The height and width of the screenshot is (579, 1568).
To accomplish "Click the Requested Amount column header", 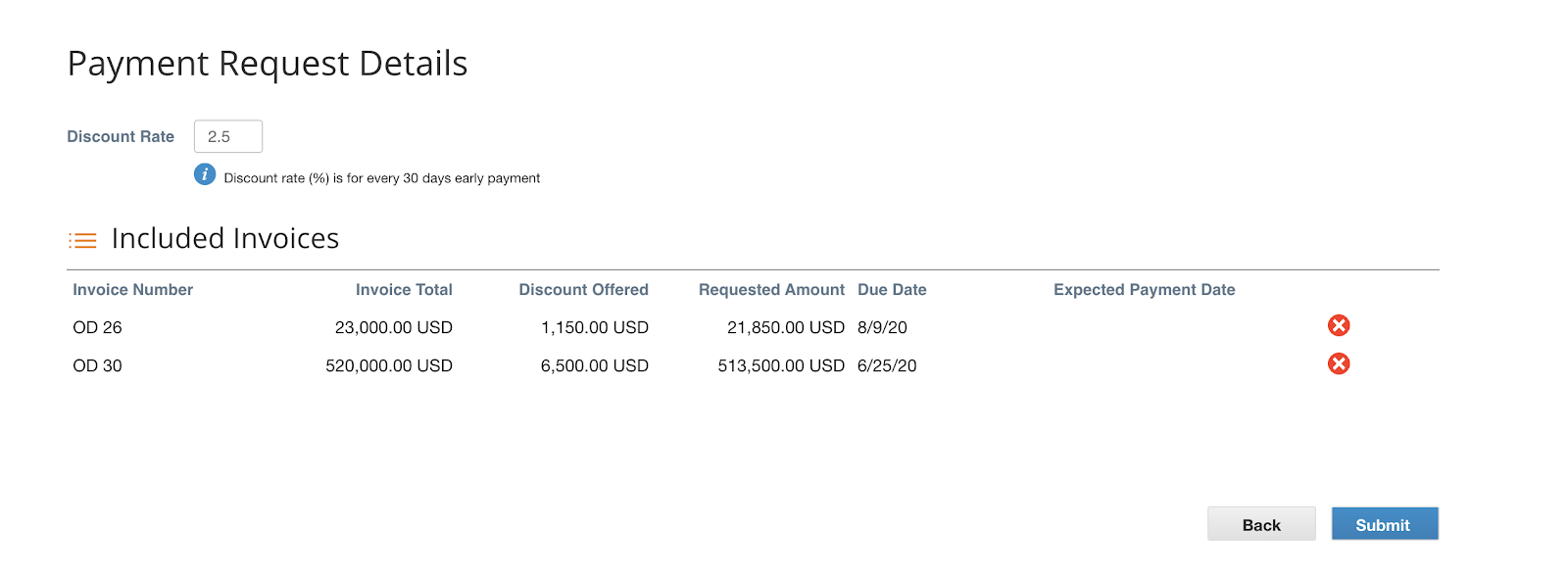I will [x=771, y=290].
